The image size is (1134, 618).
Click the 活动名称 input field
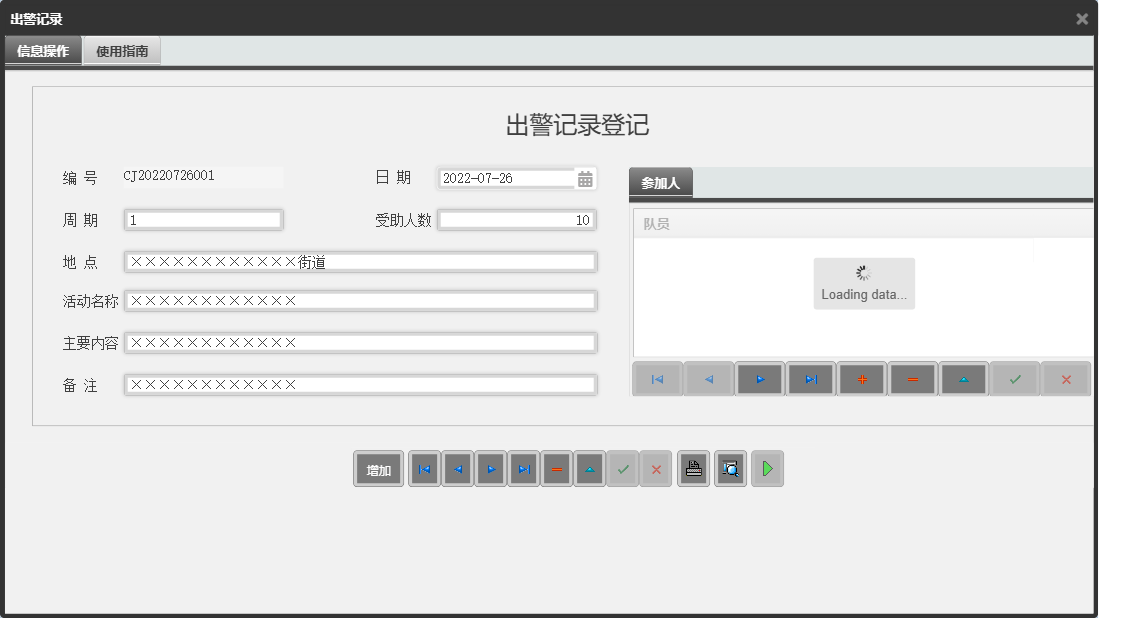pos(360,301)
